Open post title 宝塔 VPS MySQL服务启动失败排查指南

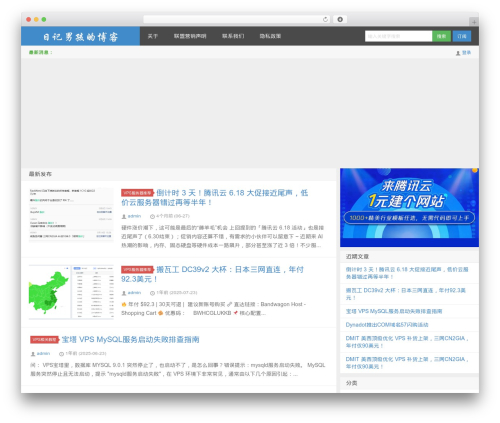130,340
